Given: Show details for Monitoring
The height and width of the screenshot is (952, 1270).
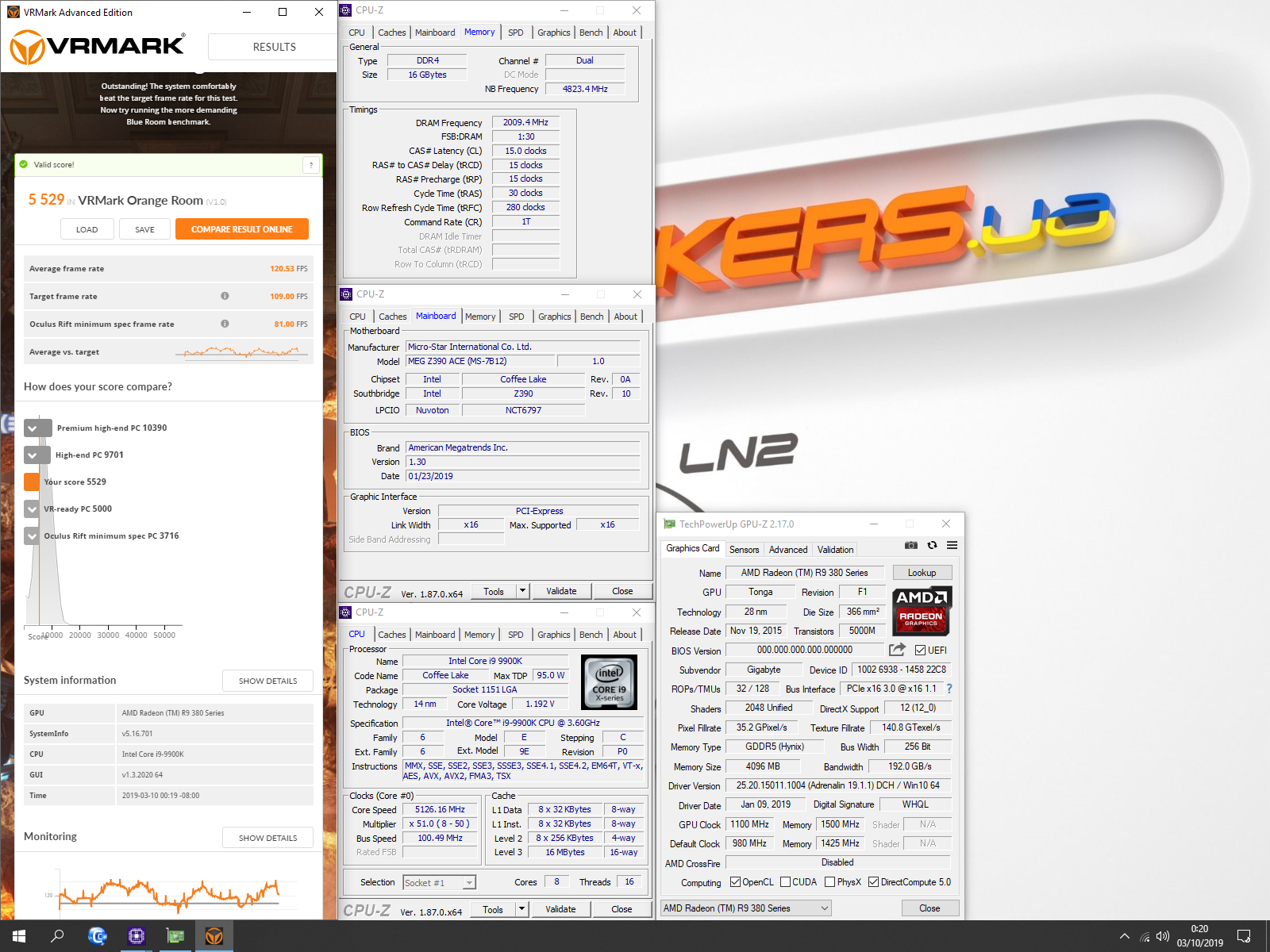Looking at the screenshot, I should pyautogui.click(x=267, y=838).
